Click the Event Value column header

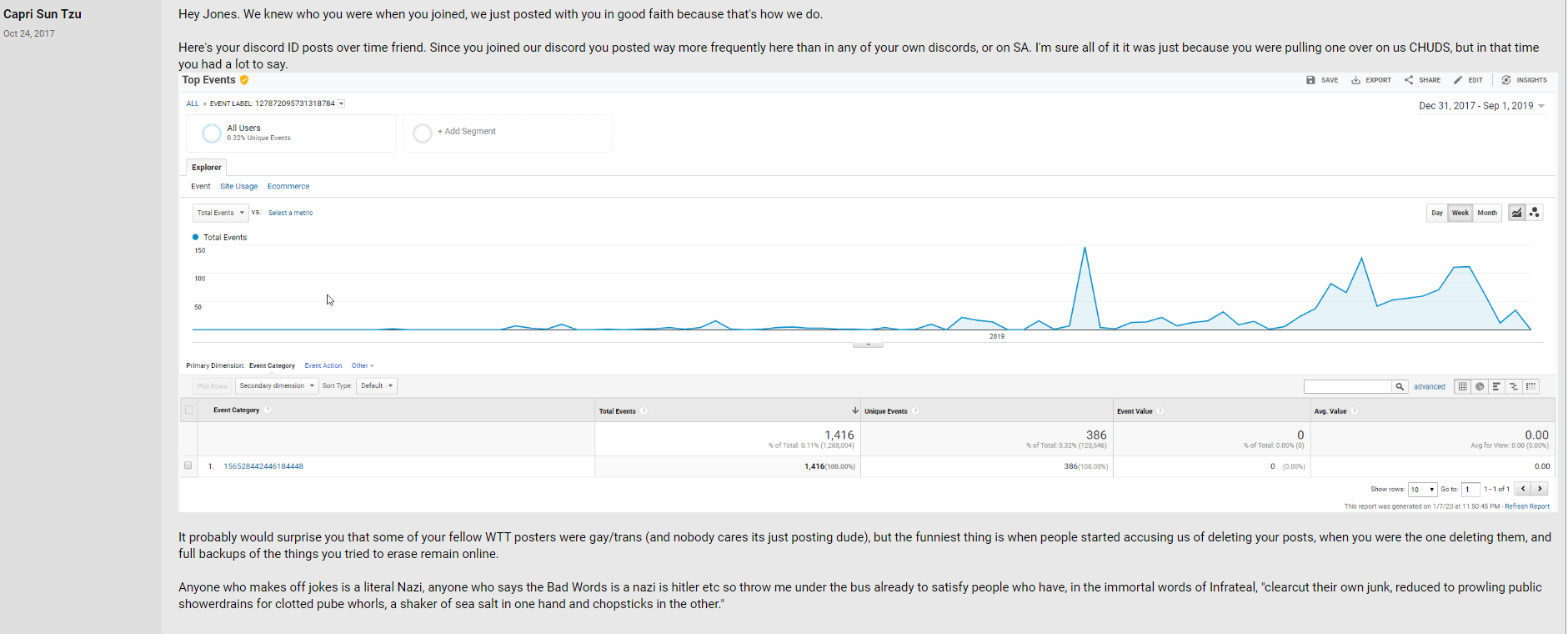click(1135, 411)
